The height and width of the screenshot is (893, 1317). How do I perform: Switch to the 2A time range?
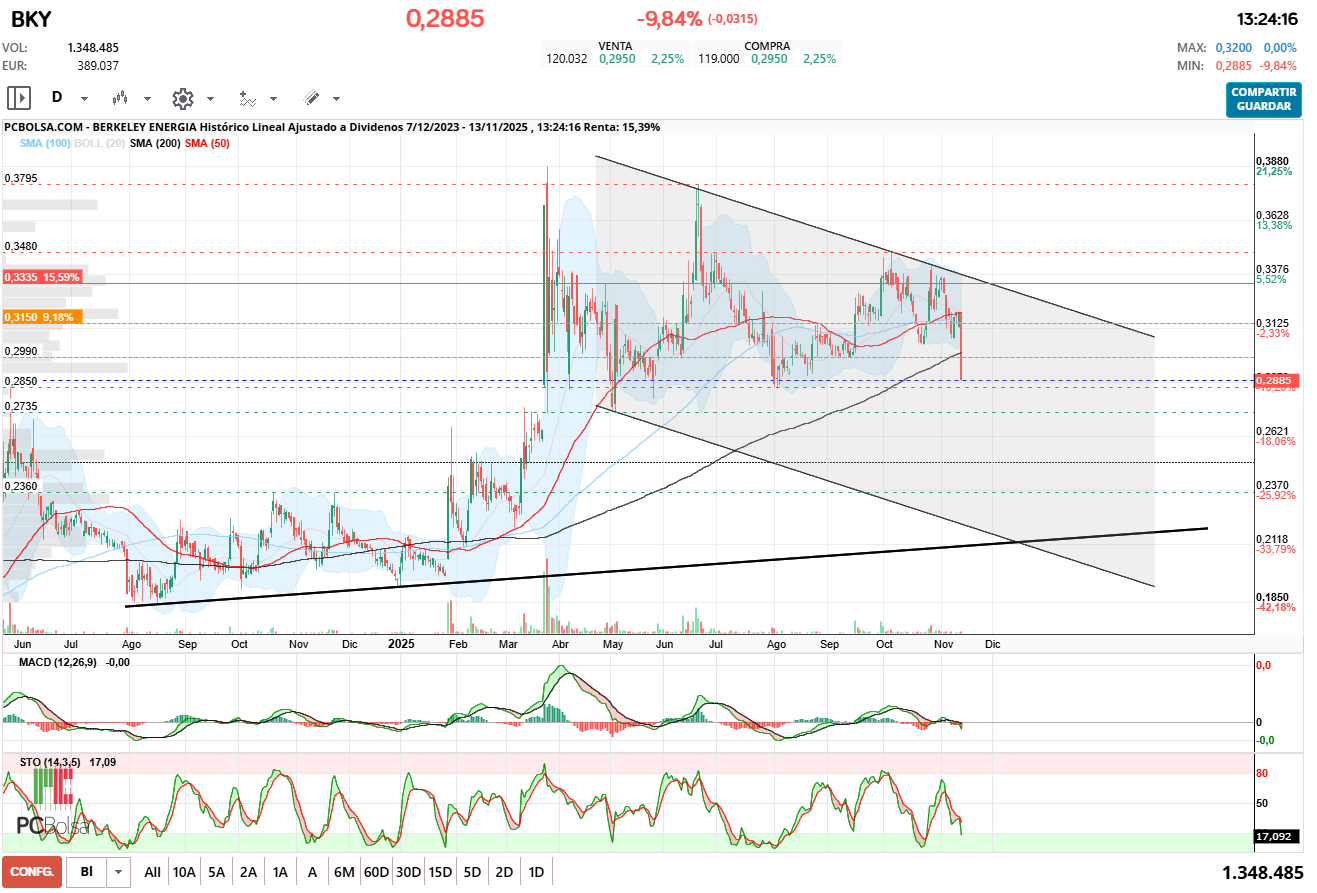[x=248, y=872]
